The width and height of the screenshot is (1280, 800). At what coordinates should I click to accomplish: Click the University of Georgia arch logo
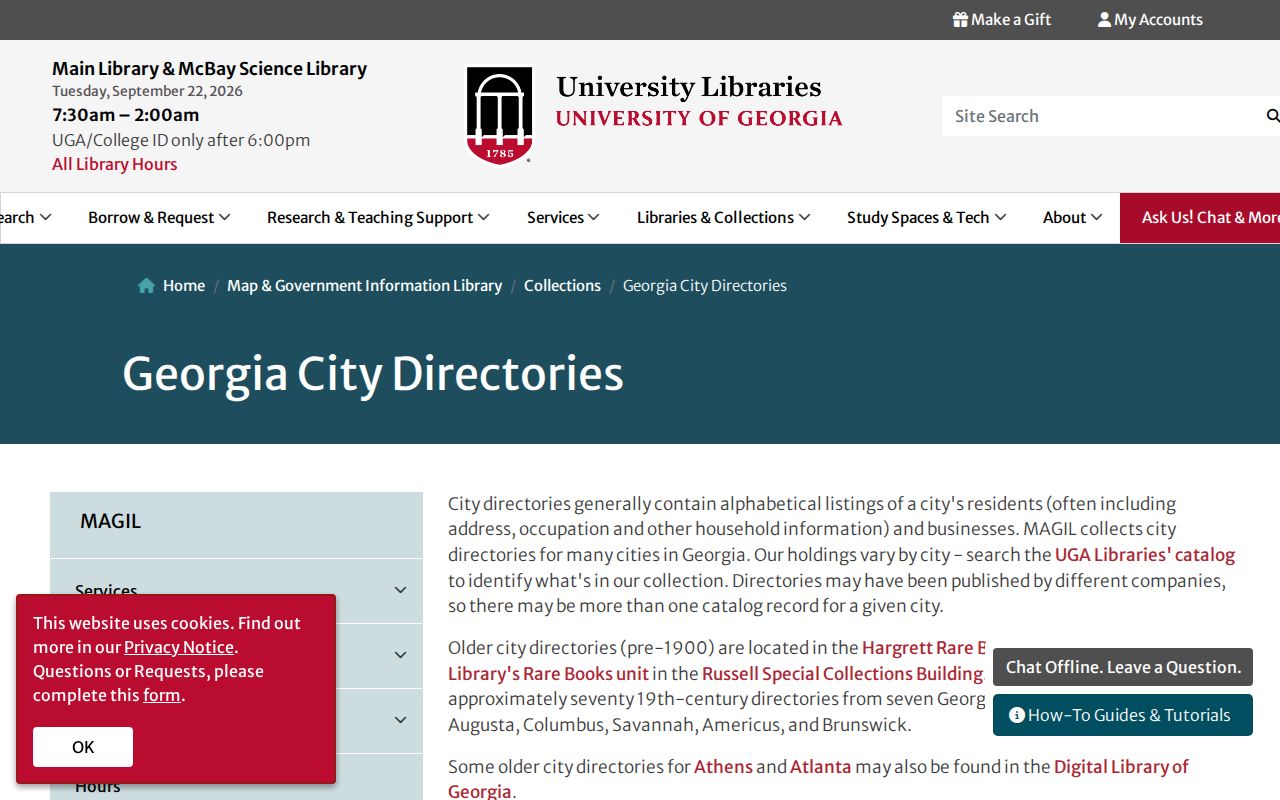click(500, 115)
